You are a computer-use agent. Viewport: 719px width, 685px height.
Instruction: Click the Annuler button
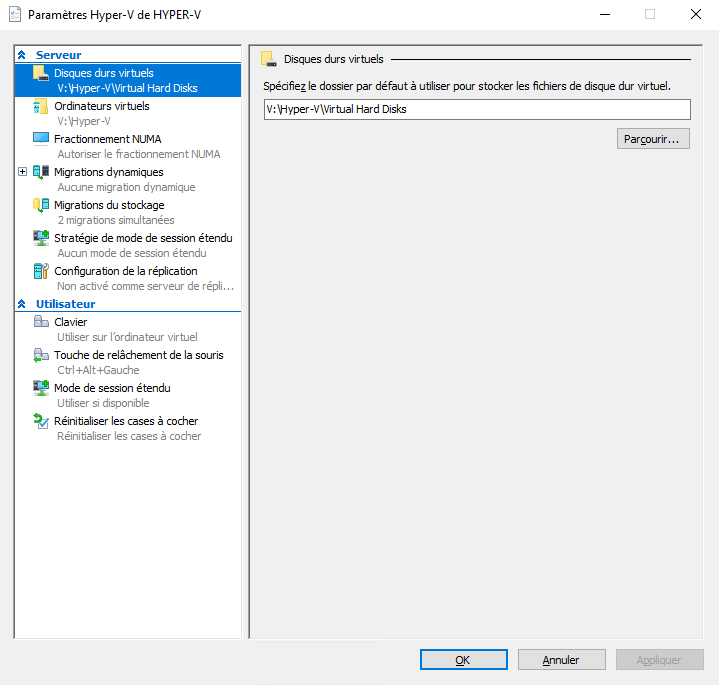(x=561, y=660)
